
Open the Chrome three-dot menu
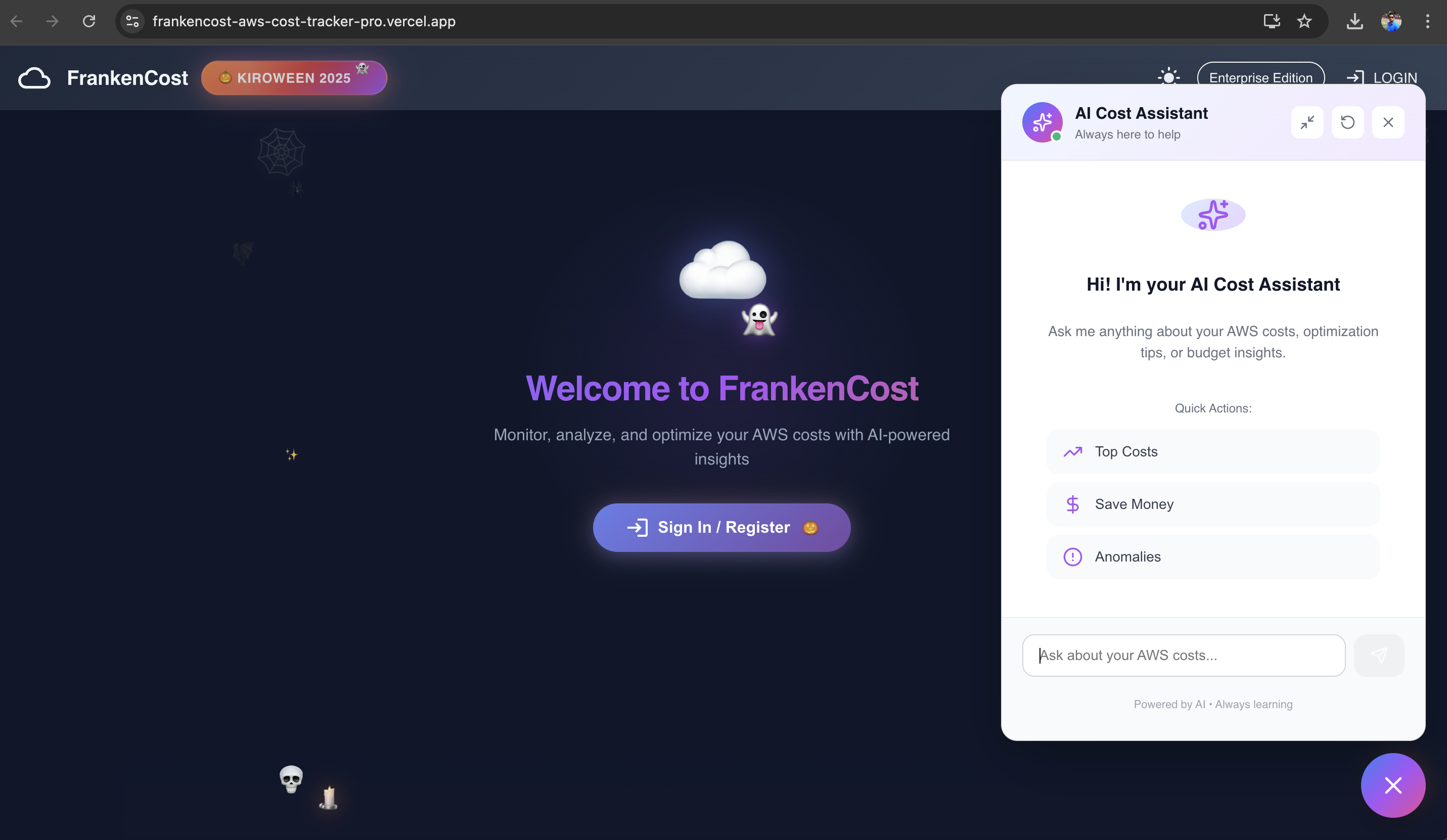click(x=1427, y=21)
